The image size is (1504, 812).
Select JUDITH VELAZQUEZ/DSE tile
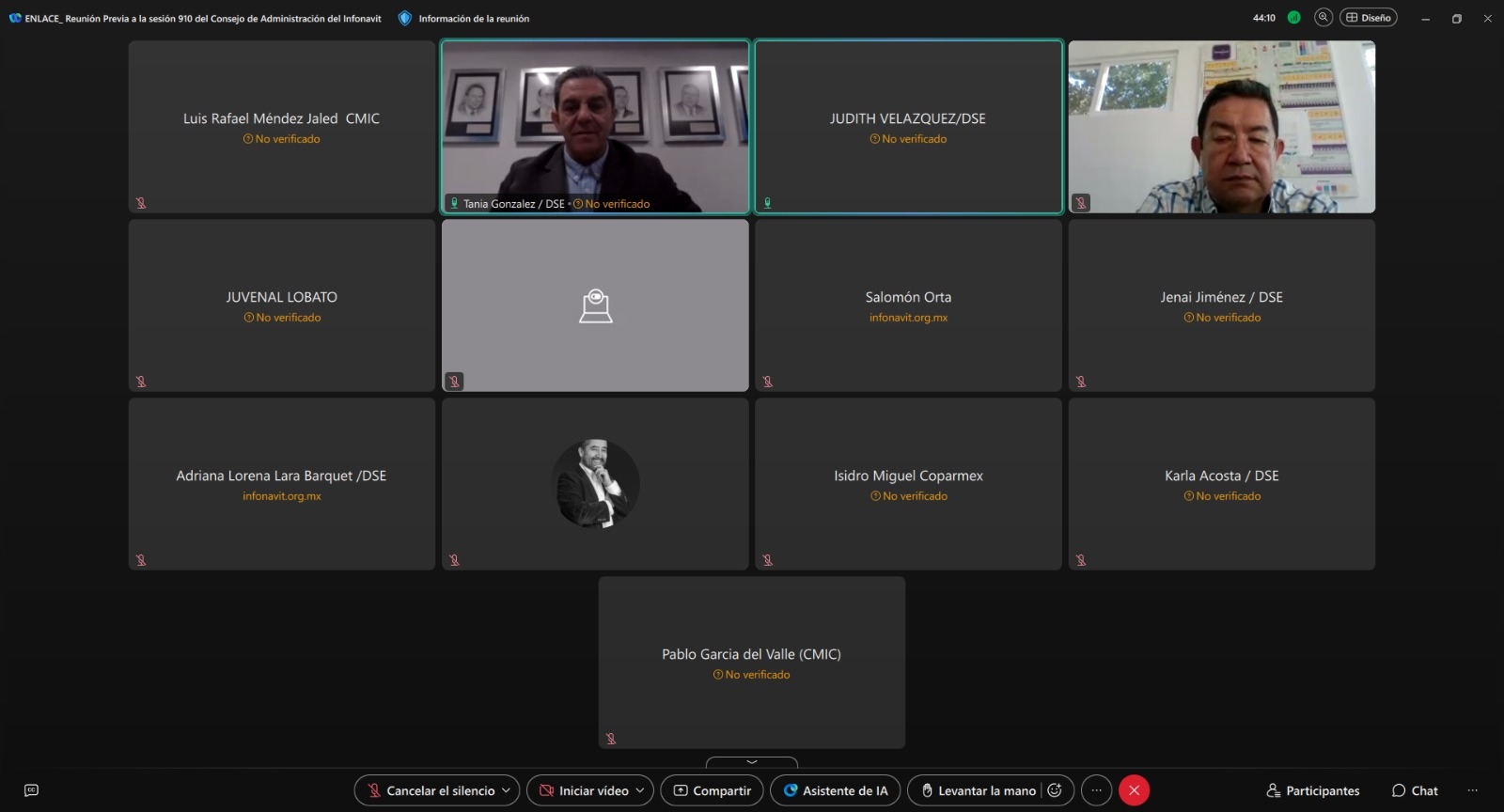click(908, 127)
